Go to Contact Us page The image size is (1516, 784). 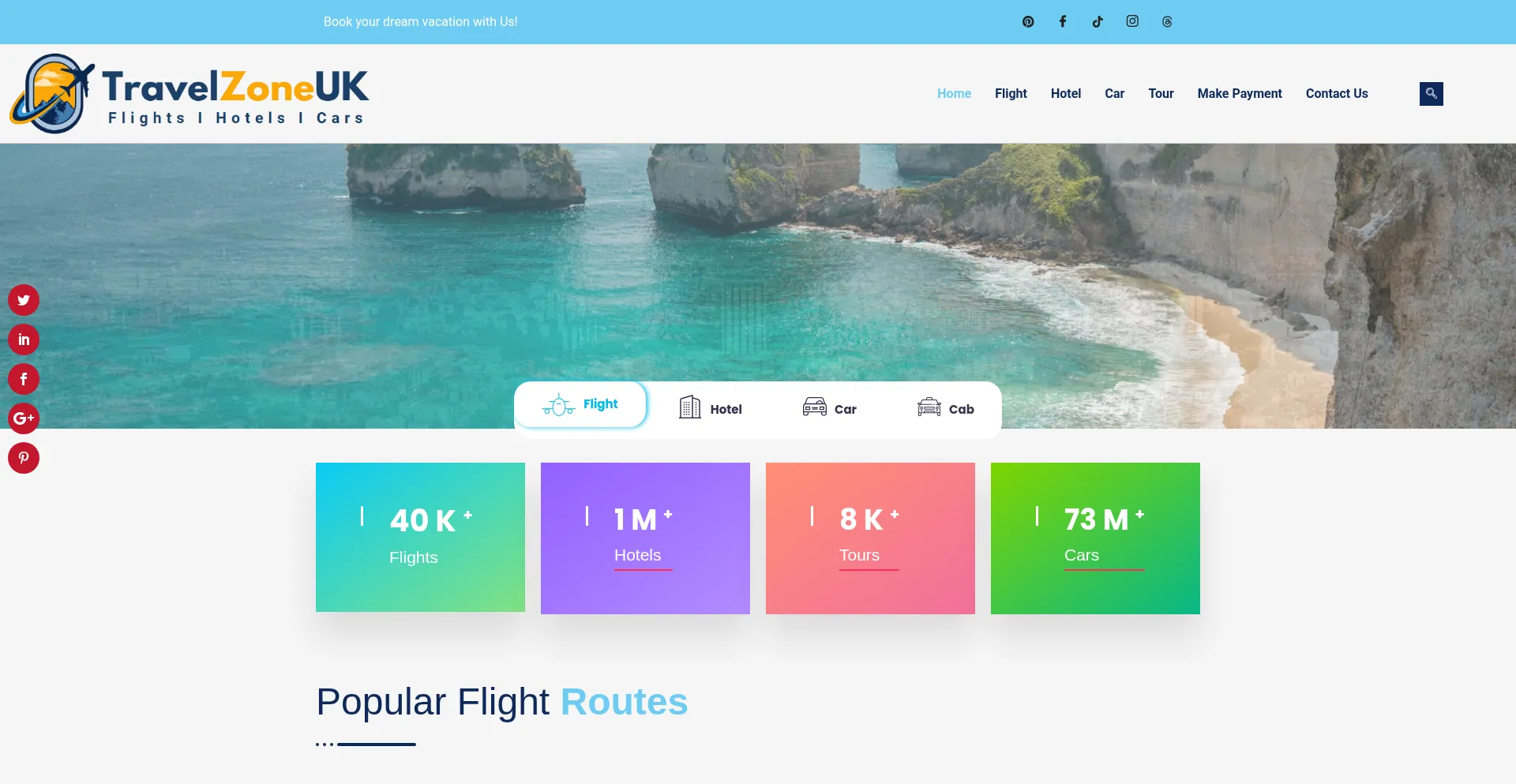coord(1337,93)
